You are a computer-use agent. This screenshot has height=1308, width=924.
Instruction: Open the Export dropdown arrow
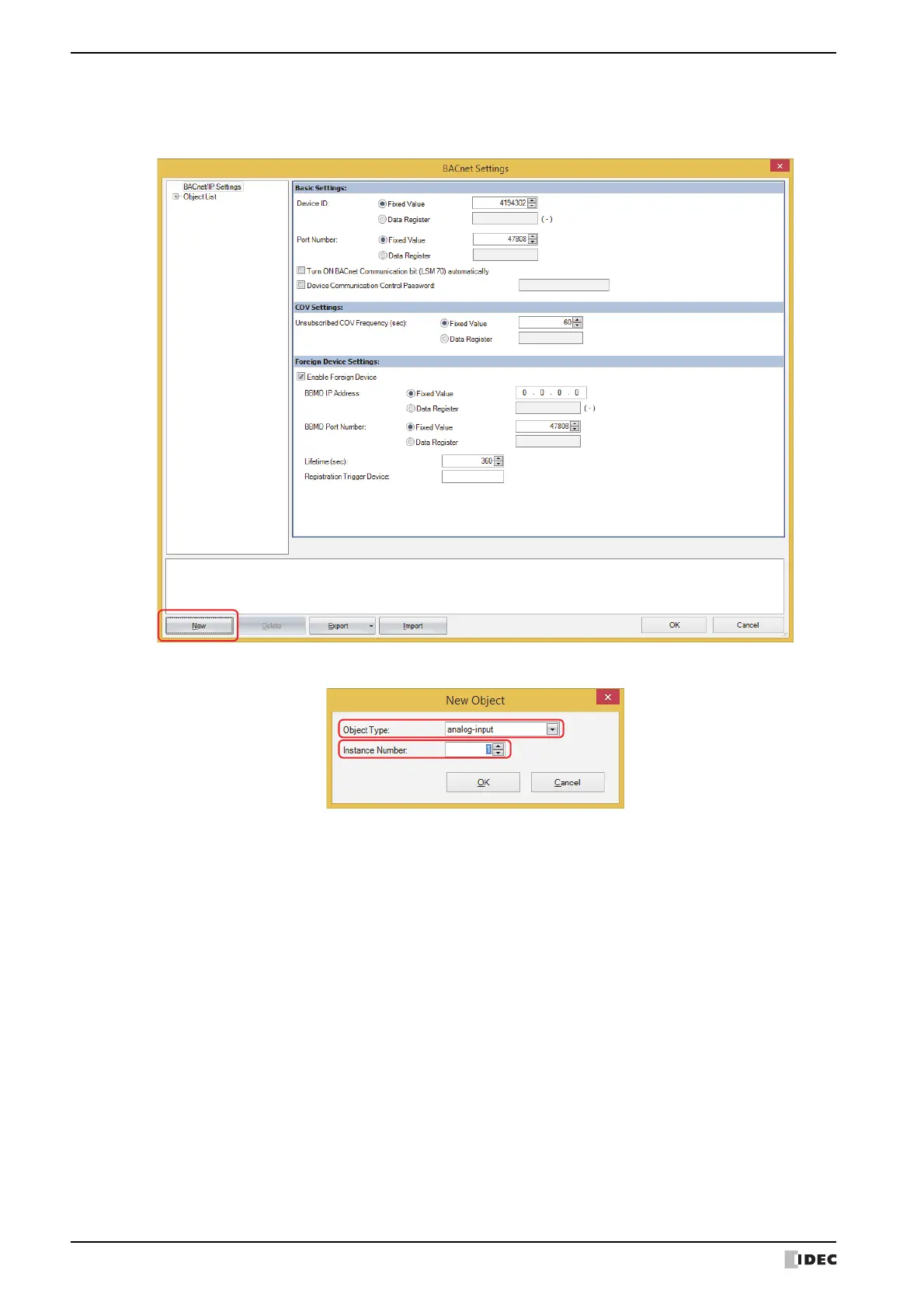[372, 626]
